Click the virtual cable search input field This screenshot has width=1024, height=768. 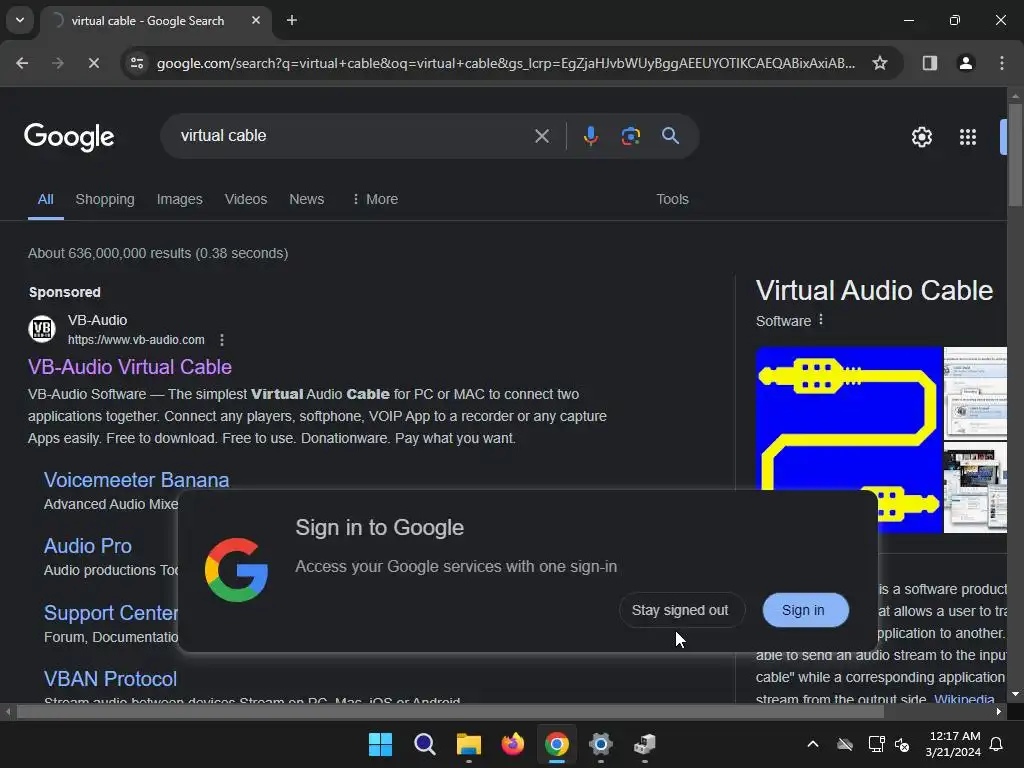click(353, 136)
